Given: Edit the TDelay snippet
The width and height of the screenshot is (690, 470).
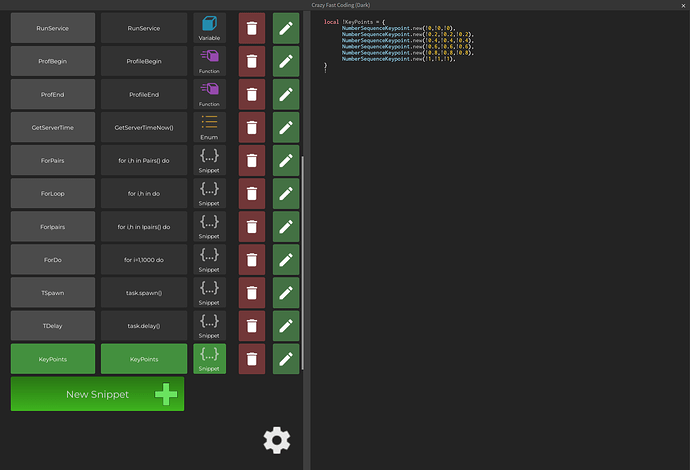Looking at the screenshot, I should coord(286,326).
